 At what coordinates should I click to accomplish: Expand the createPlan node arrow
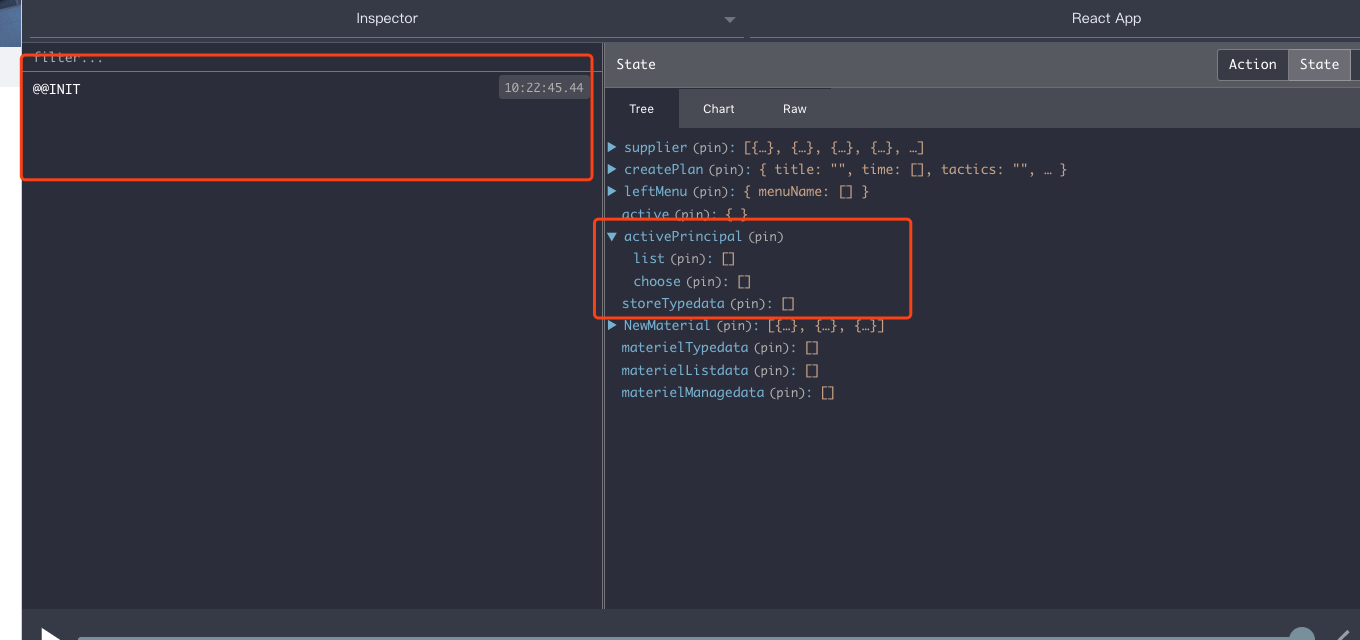click(x=612, y=169)
